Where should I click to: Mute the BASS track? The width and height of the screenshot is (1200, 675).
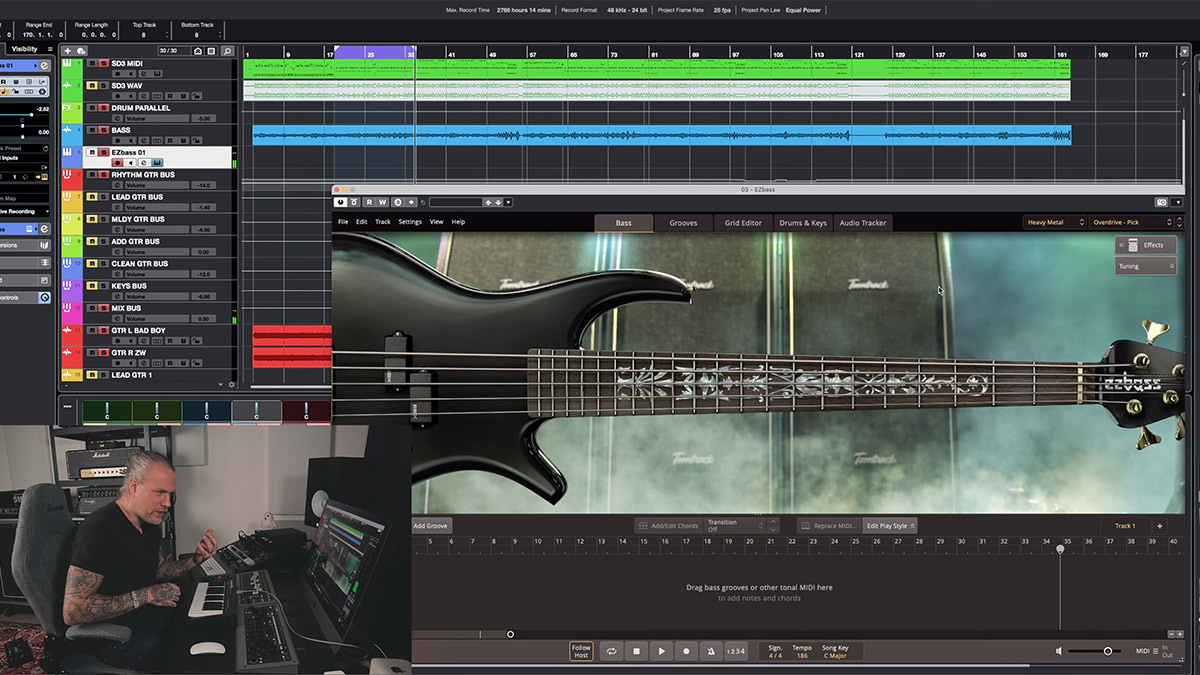pyautogui.click(x=92, y=130)
